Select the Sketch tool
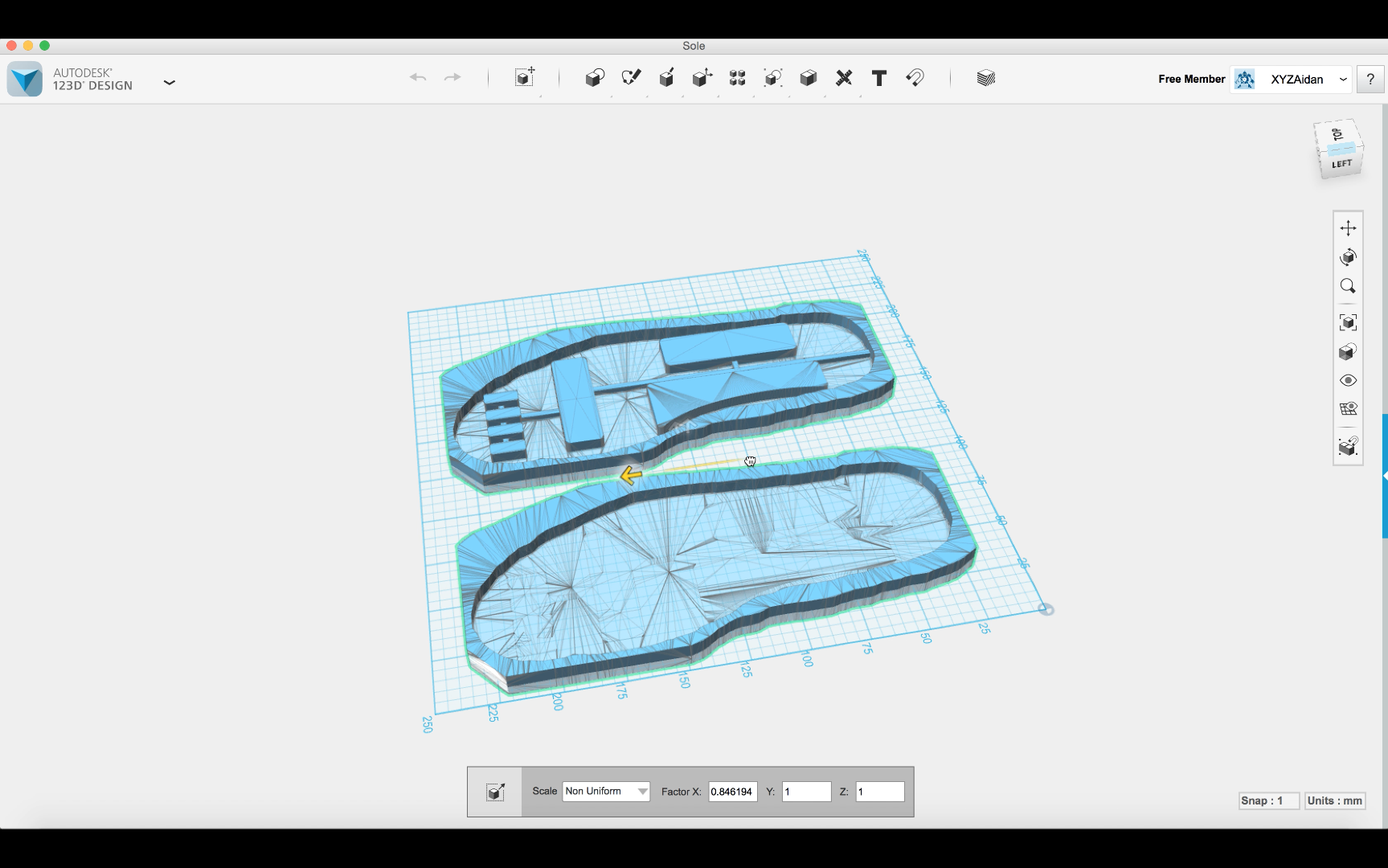1388x868 pixels. pyautogui.click(x=631, y=77)
